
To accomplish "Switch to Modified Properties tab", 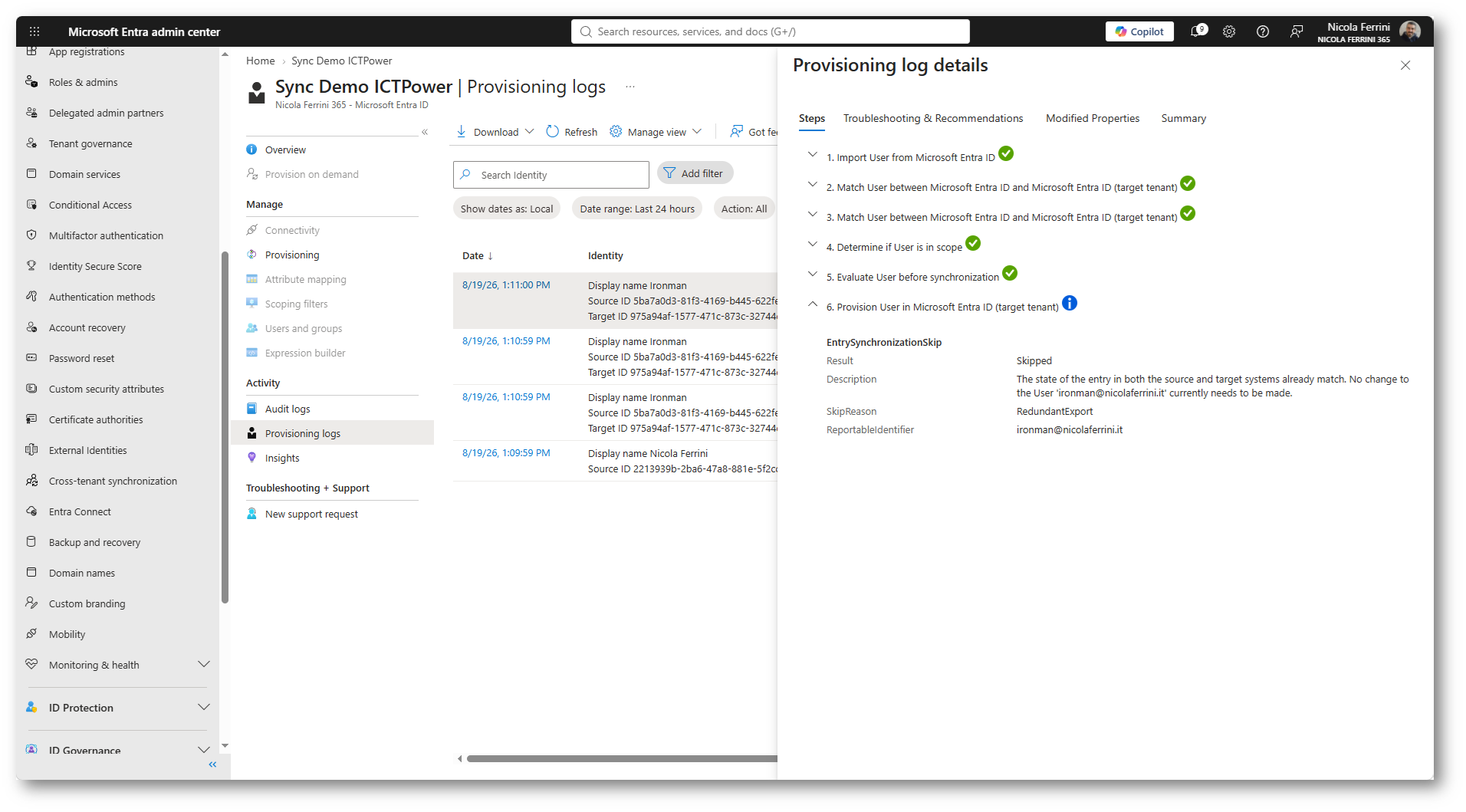I will pyautogui.click(x=1093, y=118).
